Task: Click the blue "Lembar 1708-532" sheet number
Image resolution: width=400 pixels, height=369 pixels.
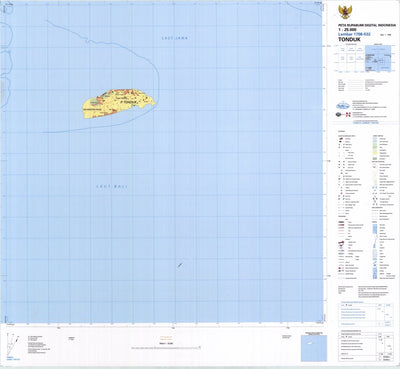Action: 354,34
